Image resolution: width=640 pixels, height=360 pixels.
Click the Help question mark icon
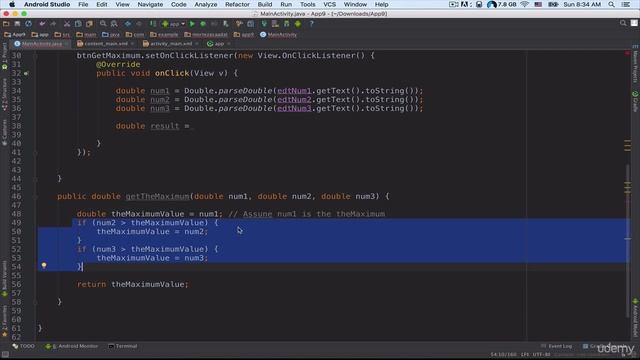311,24
